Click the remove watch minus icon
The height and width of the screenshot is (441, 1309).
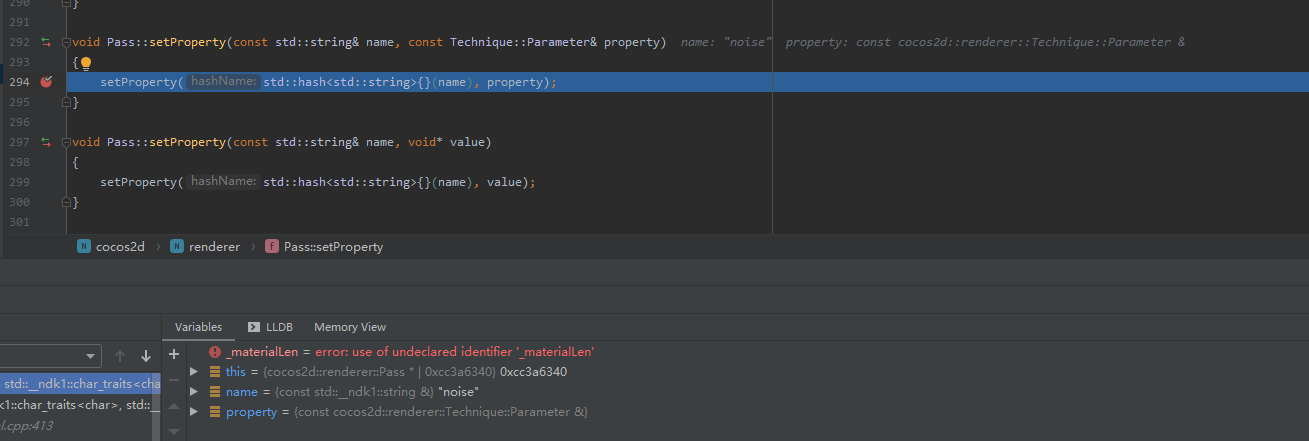point(174,381)
